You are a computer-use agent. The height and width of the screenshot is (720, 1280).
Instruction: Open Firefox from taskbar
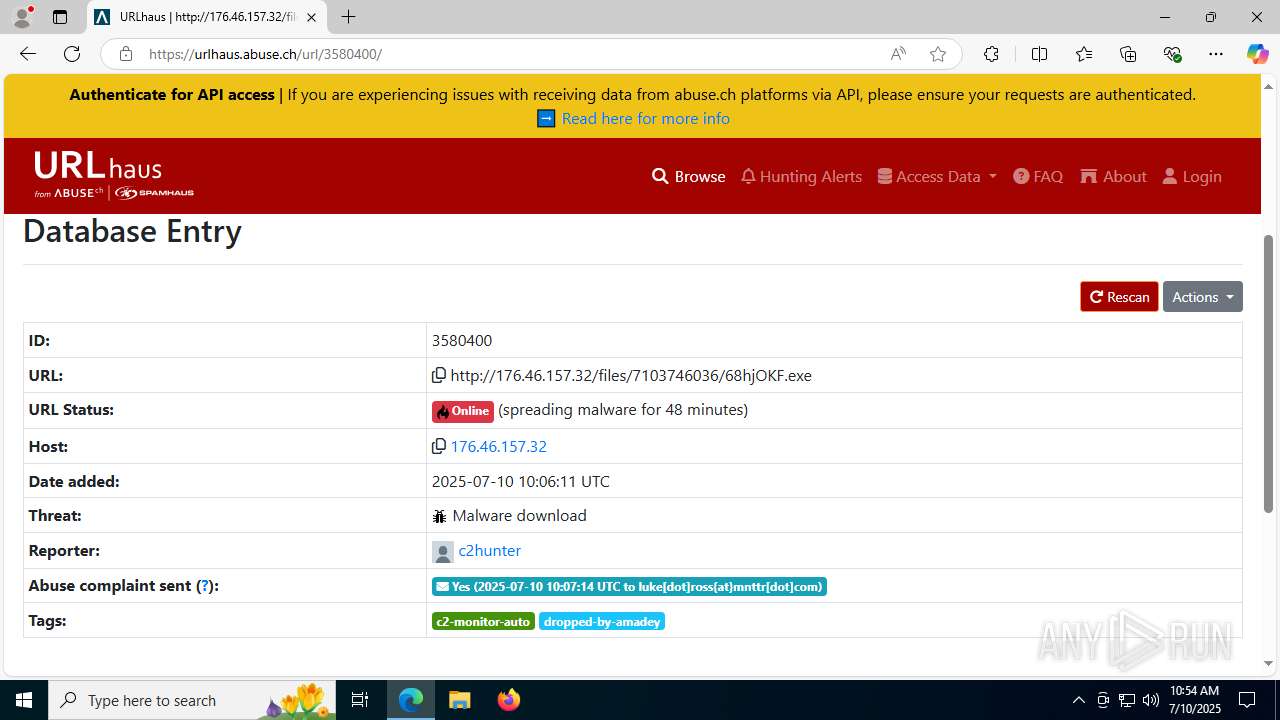click(509, 700)
